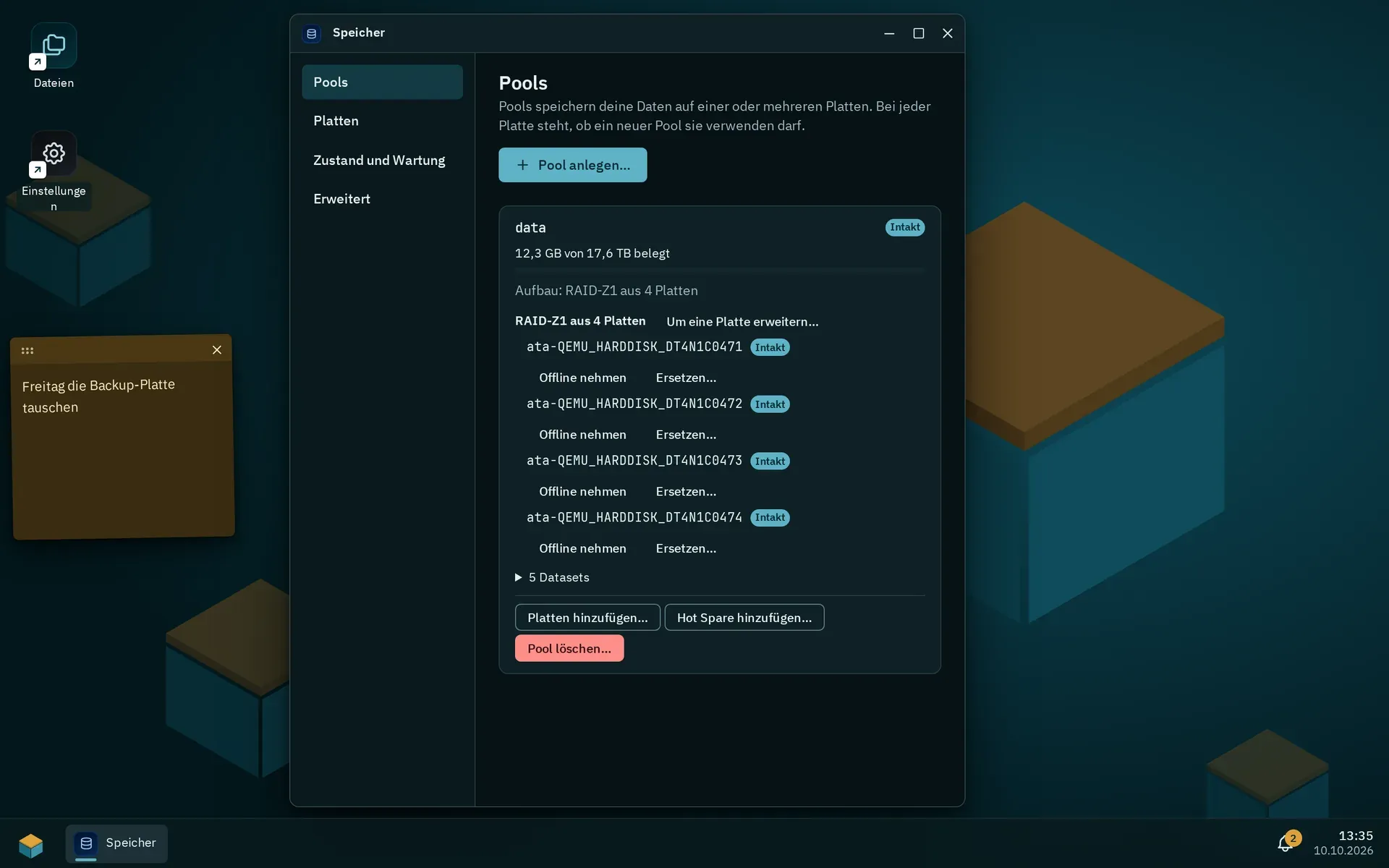Replace disk DT4N1C0473 via Ersetzen
The image size is (1389, 868).
click(686, 492)
